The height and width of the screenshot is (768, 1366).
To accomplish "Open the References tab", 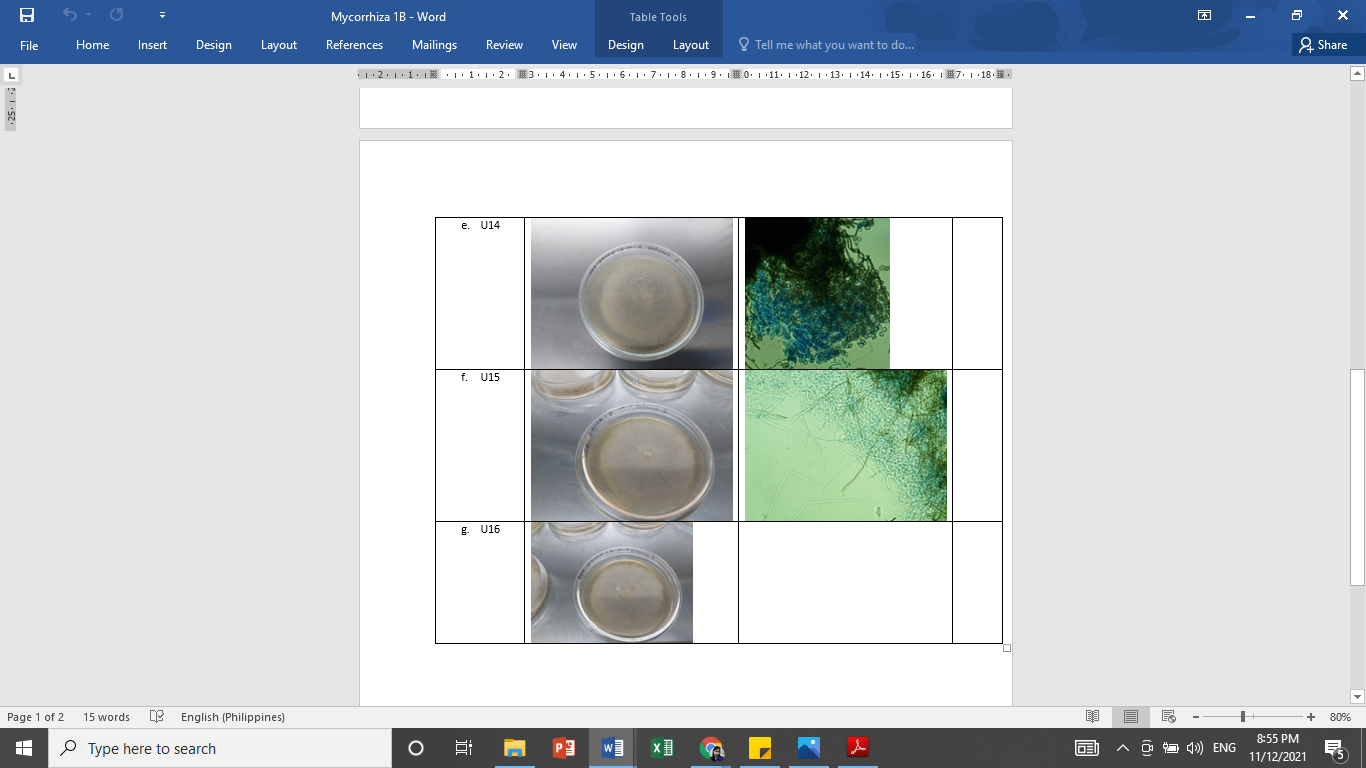I will pos(355,45).
